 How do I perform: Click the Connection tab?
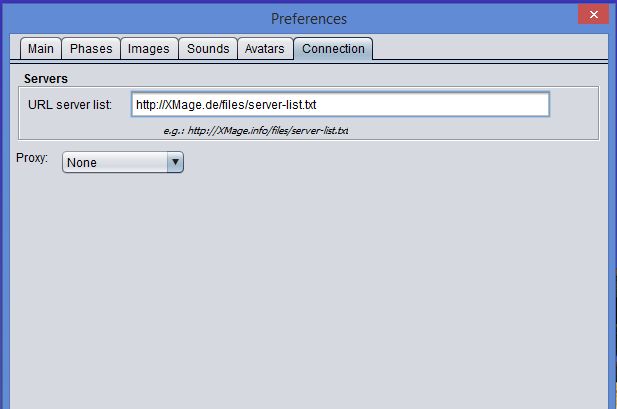click(x=333, y=49)
